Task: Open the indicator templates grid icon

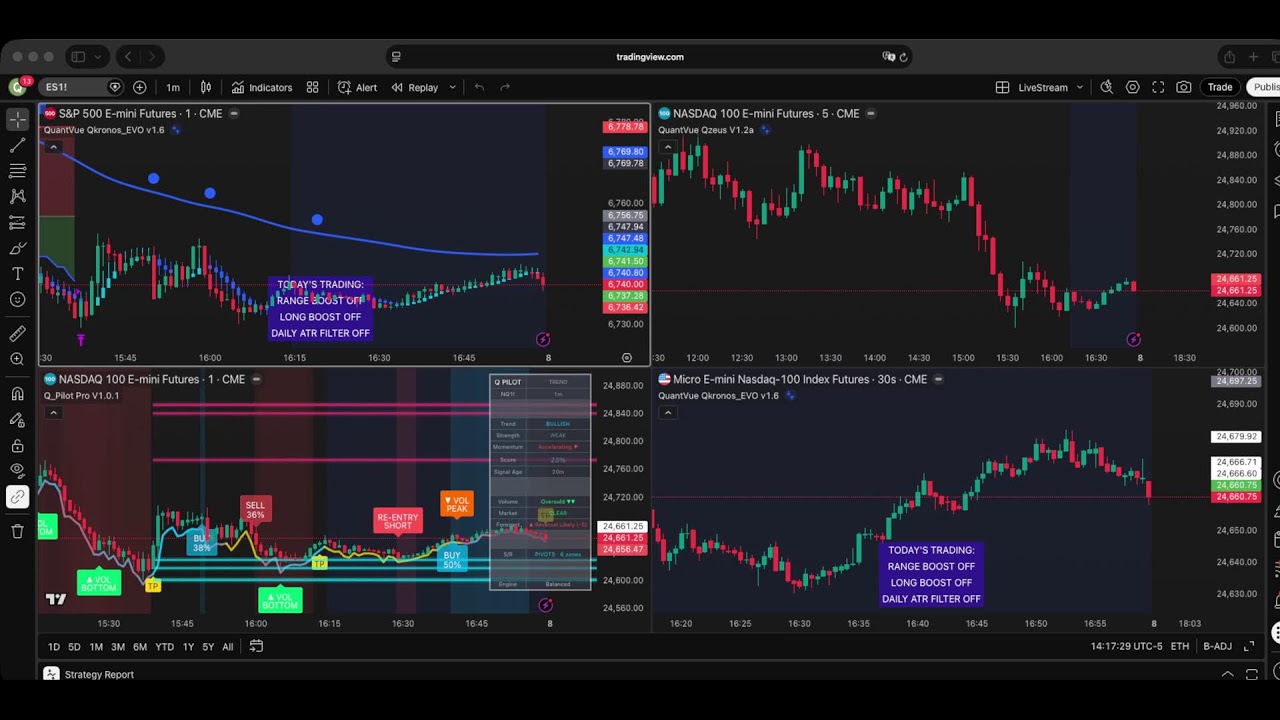Action: [312, 87]
